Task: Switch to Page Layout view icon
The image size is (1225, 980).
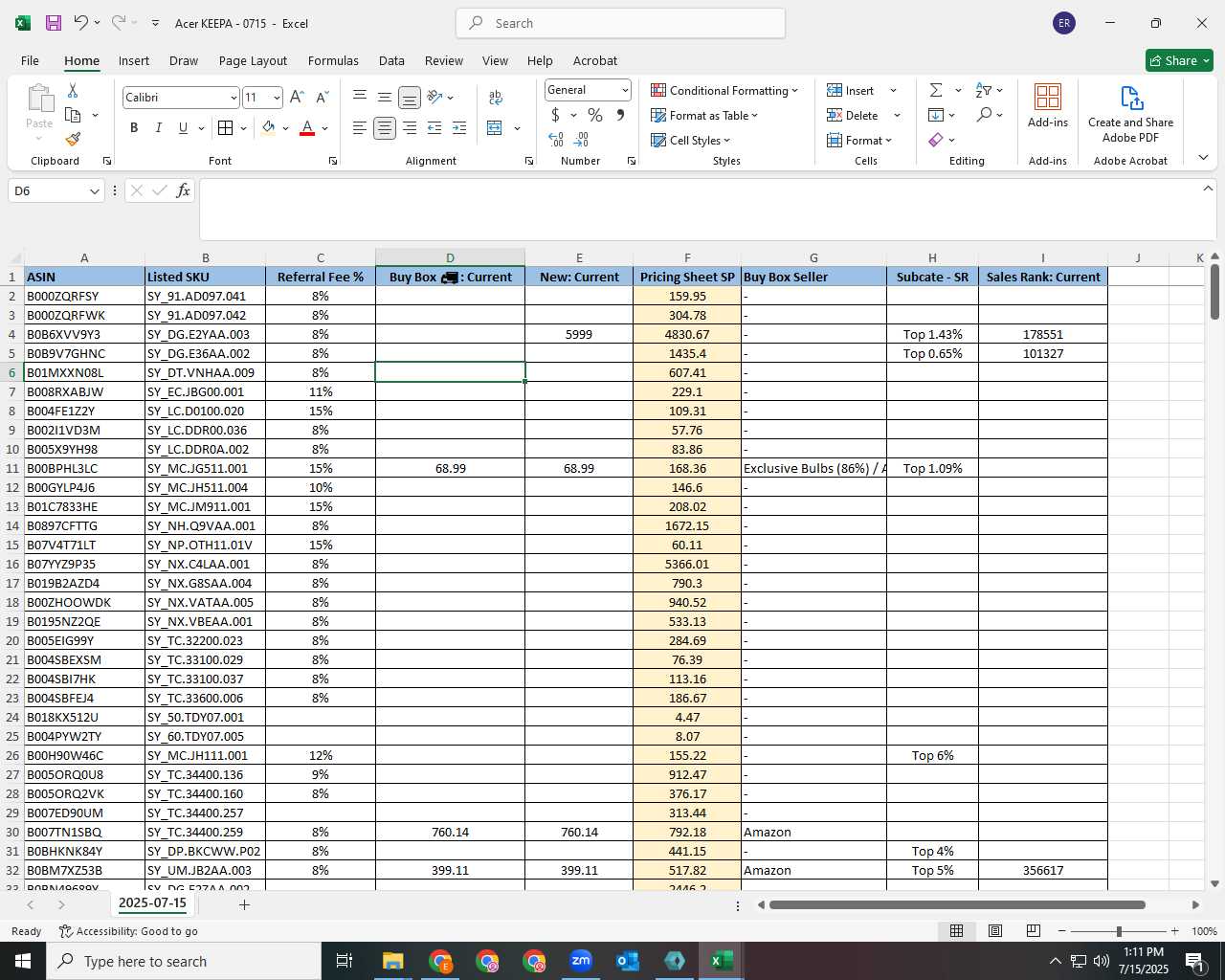Action: point(995,931)
